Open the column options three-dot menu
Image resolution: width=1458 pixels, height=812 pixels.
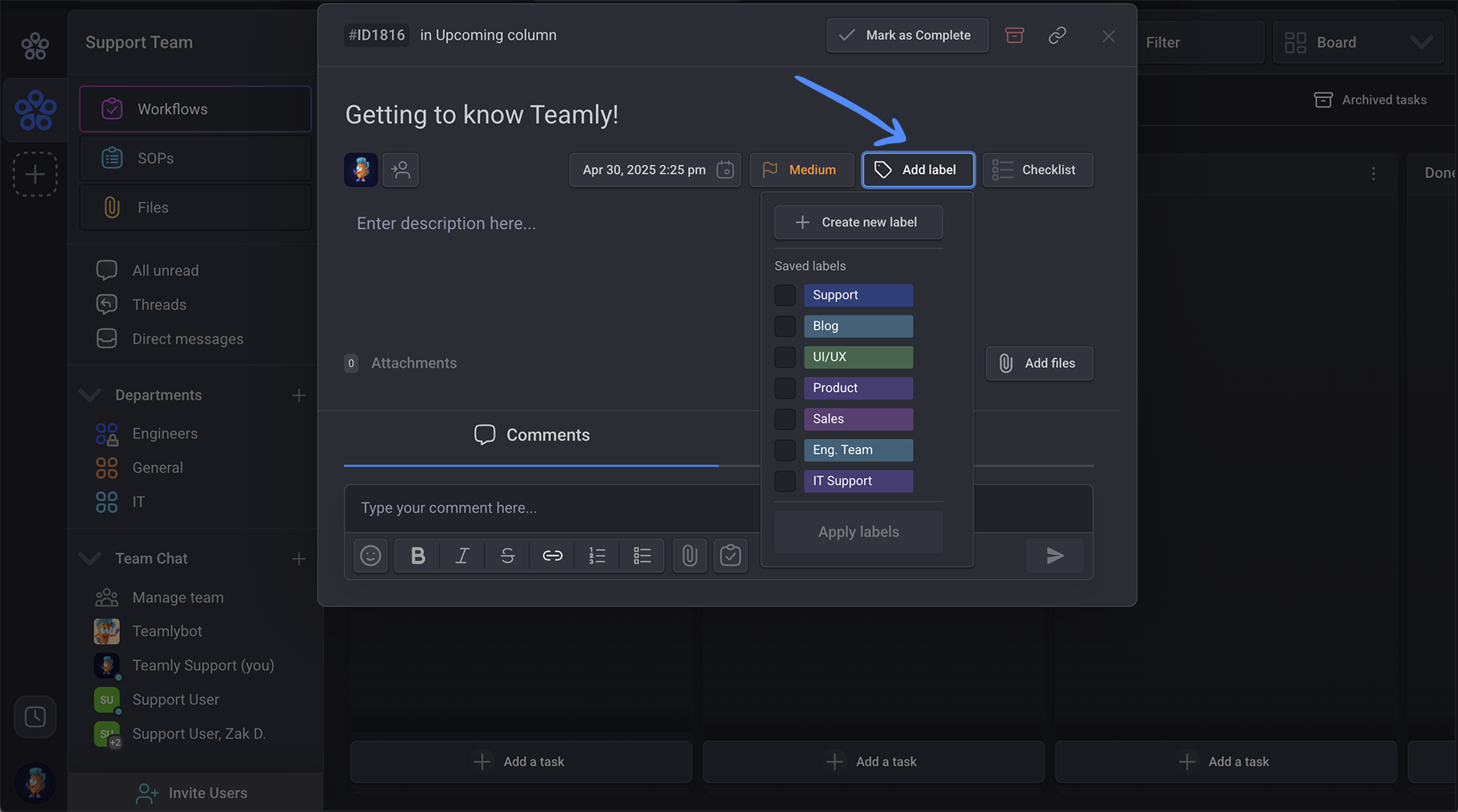click(1373, 174)
